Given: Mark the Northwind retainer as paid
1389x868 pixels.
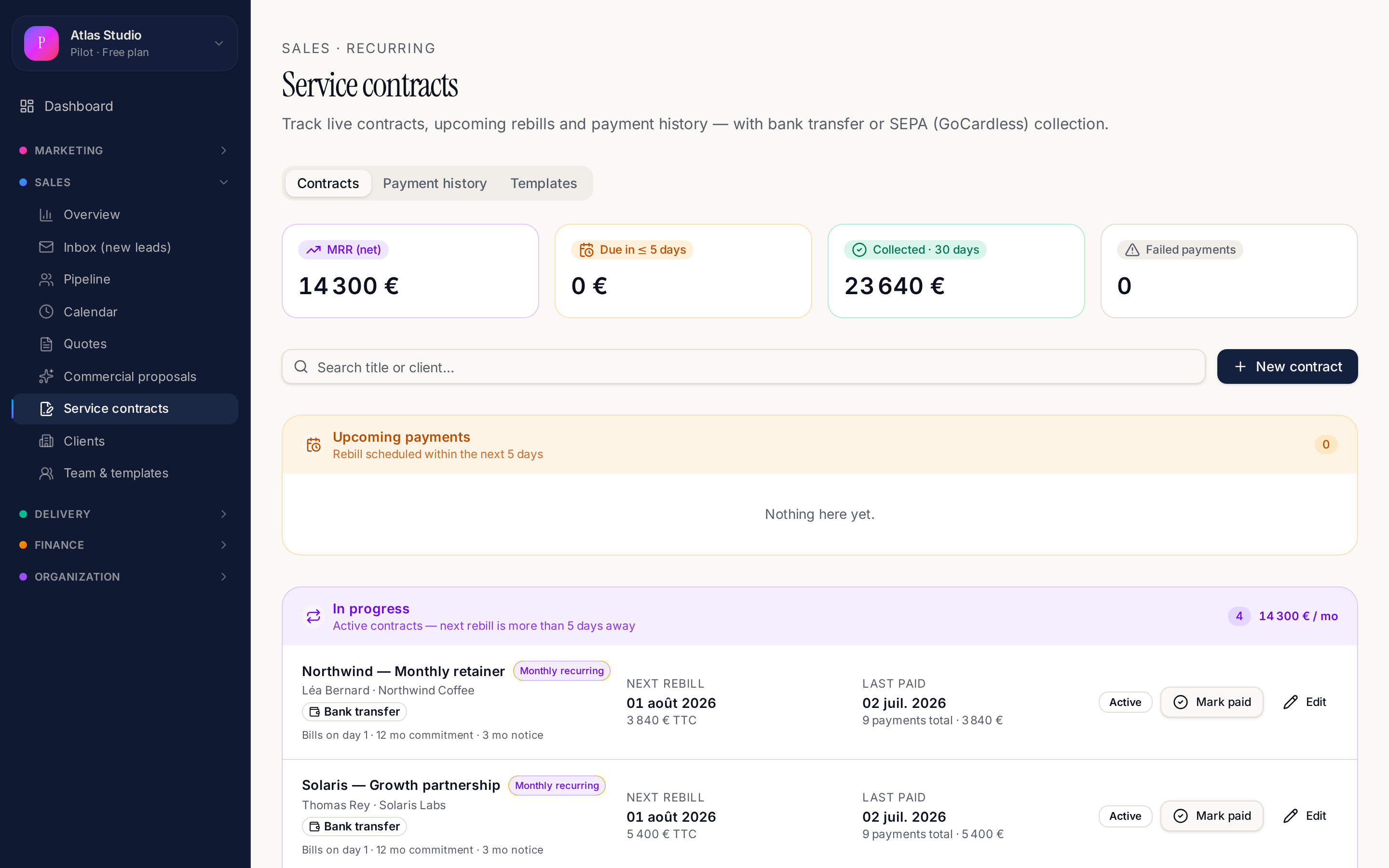Looking at the screenshot, I should [x=1212, y=702].
